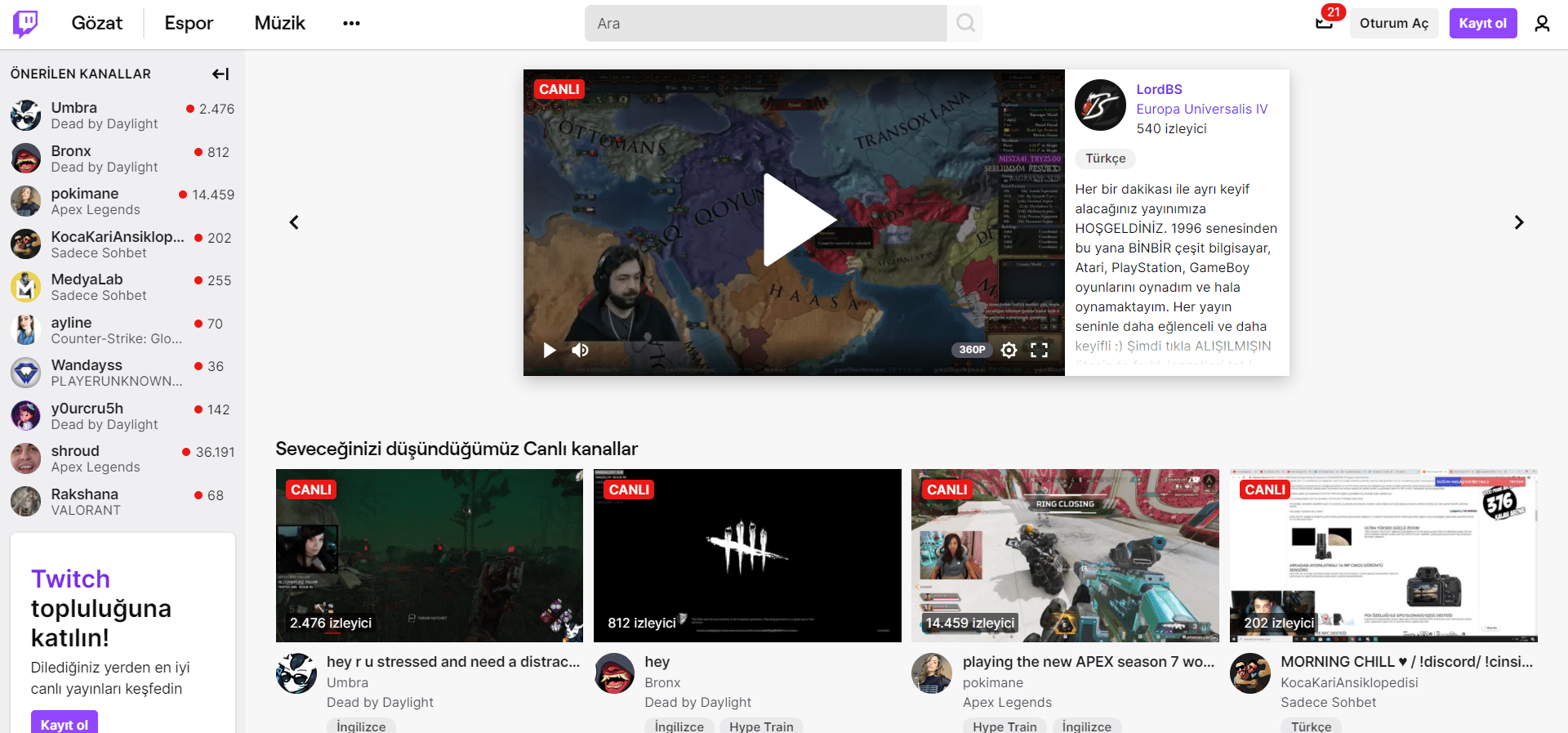Image resolution: width=1568 pixels, height=733 pixels.
Task: Open pokimane's Apex Legends stream thumbnail
Action: point(1065,556)
